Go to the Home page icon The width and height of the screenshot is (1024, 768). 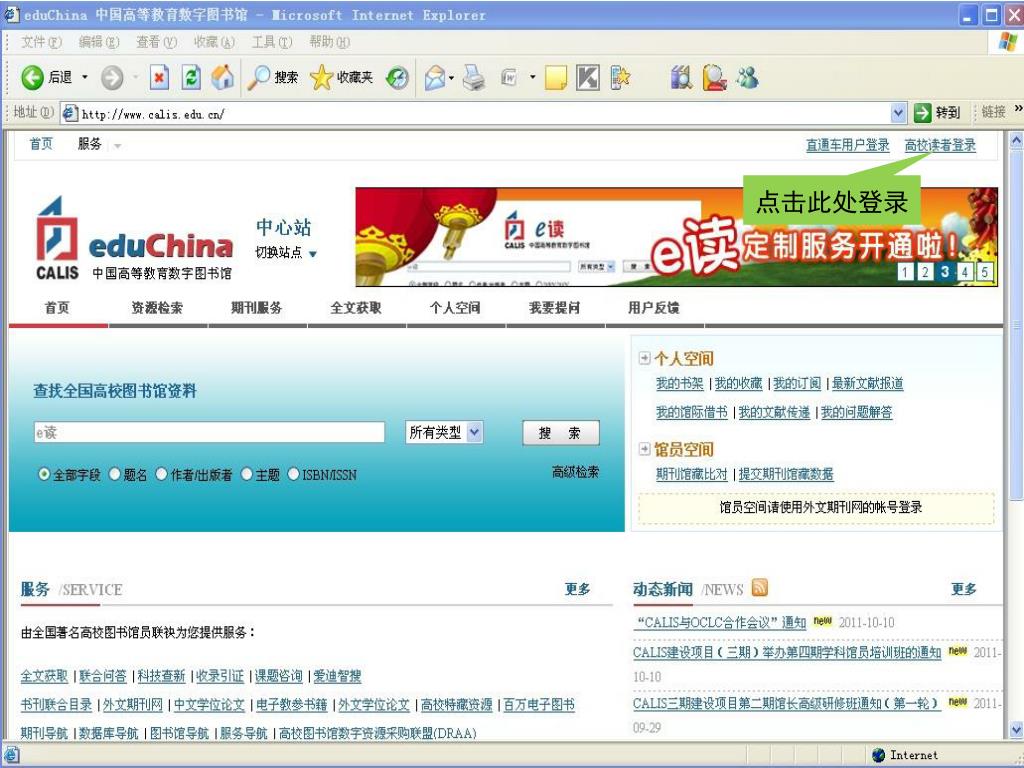pos(222,78)
